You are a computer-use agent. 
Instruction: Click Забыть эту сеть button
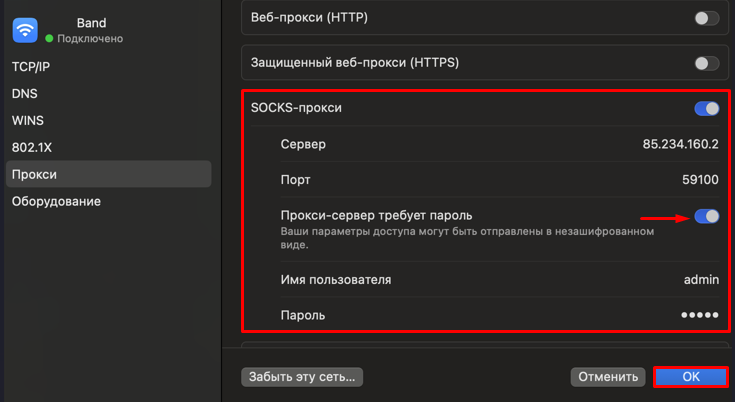(x=302, y=377)
